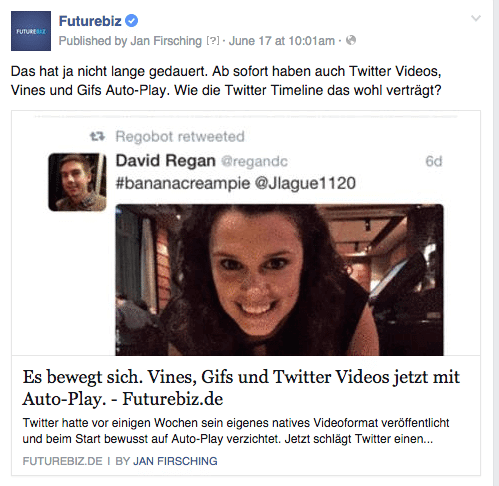Click Published by Jan Firsching text
This screenshot has width=499, height=486.
click(x=130, y=41)
